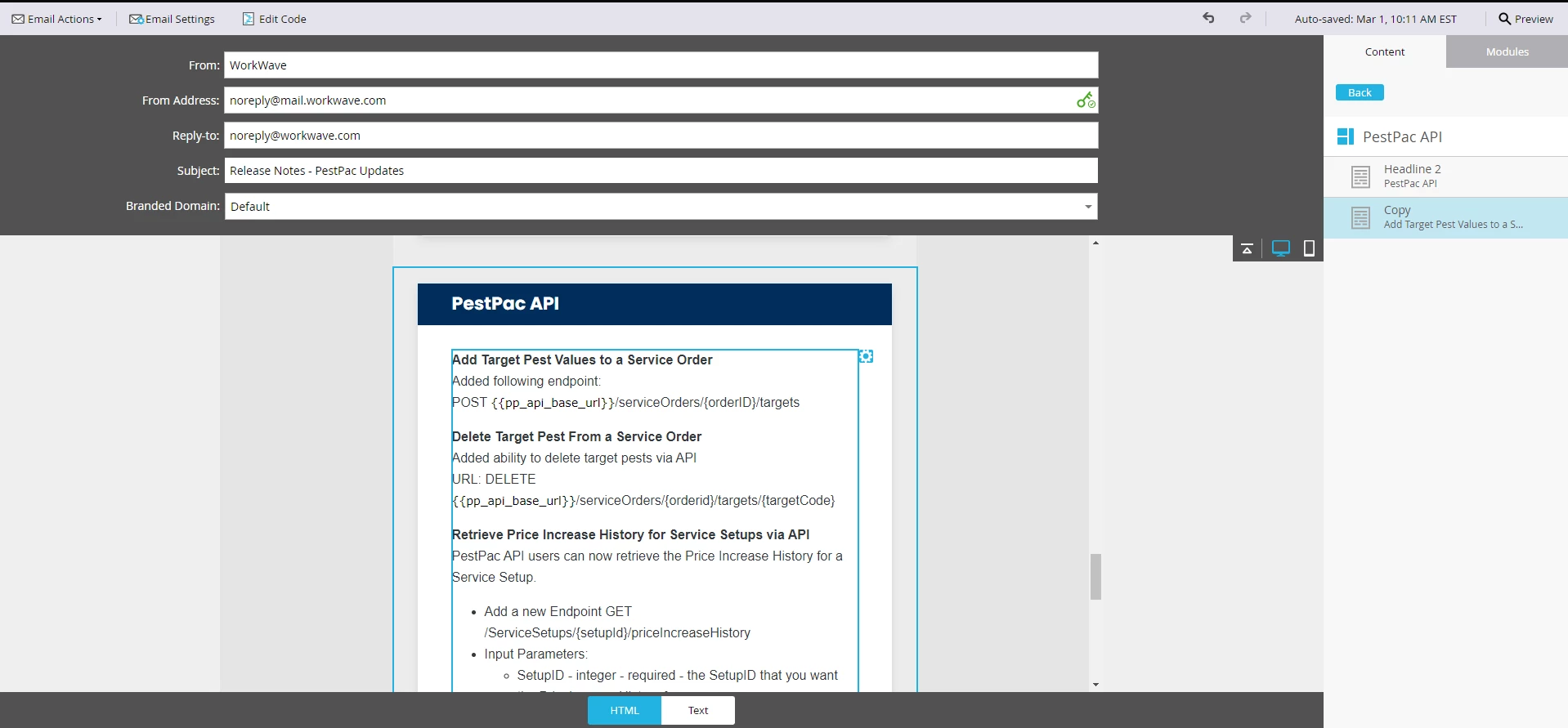Open the Email Actions dropdown menu
Viewport: 1568px width, 728px height.
pos(56,19)
